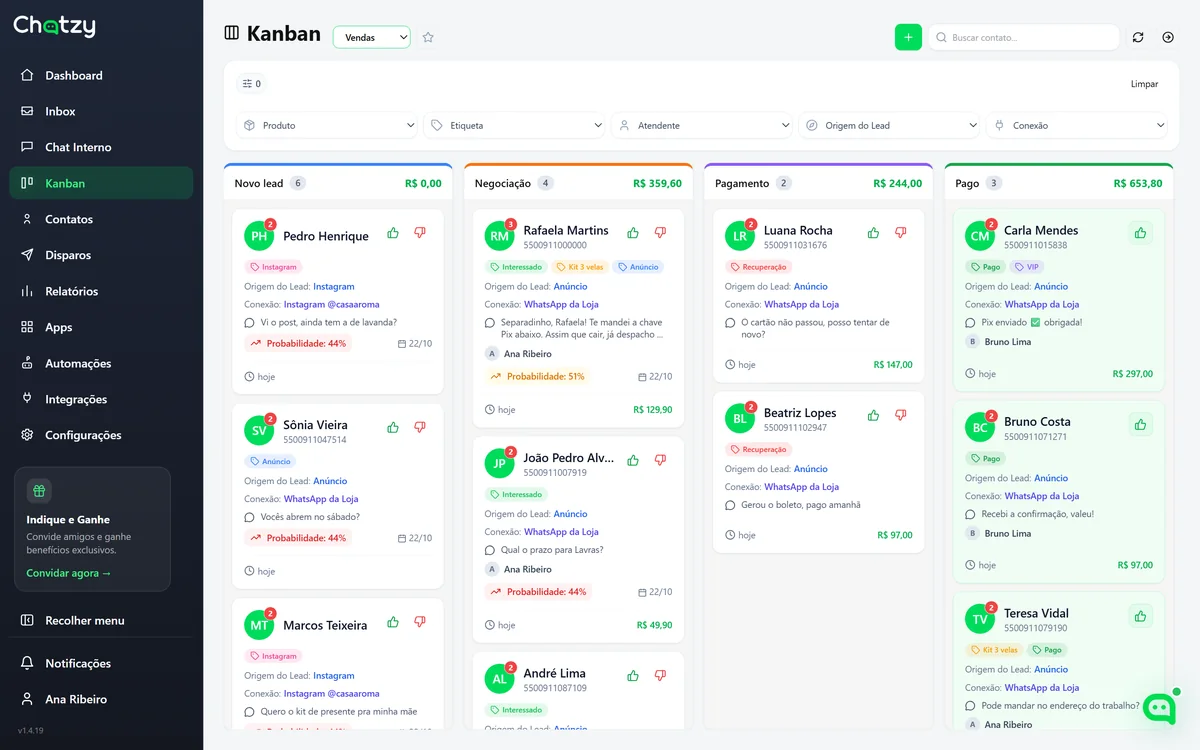
Task: Thumbs up Marcos Teixeira card
Action: point(393,622)
